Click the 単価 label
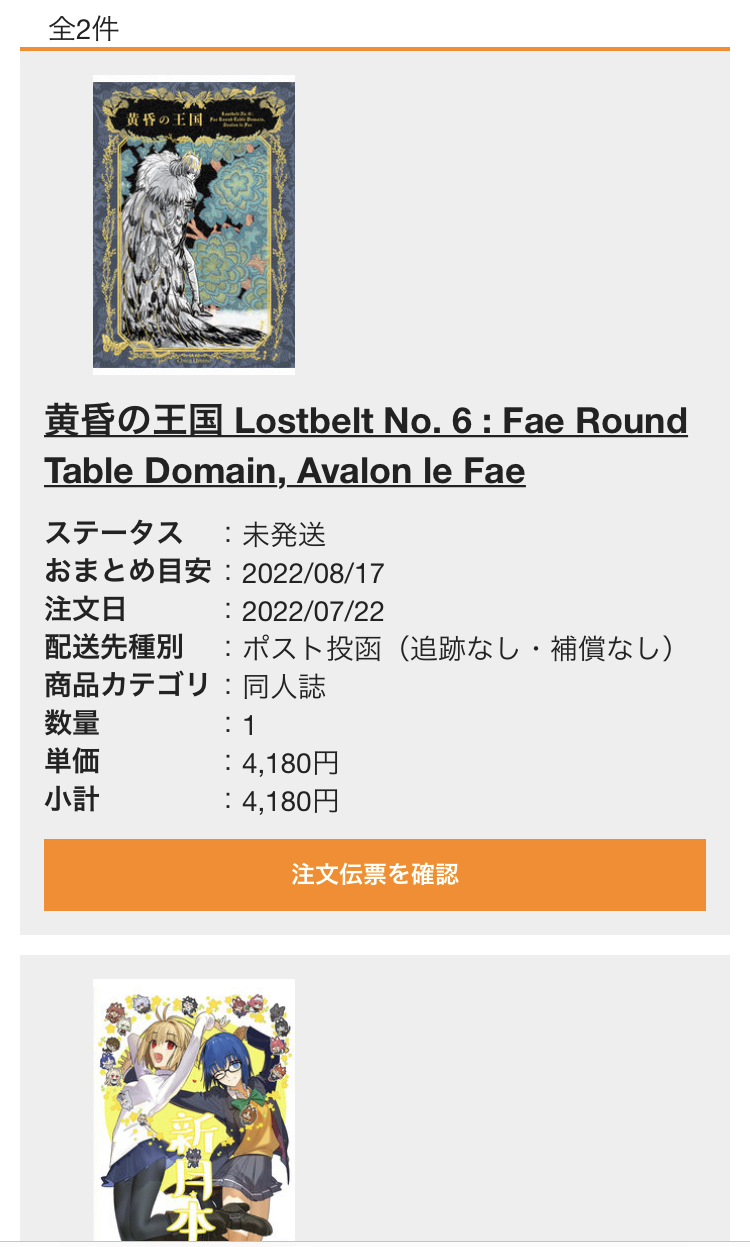This screenshot has height=1247, width=750. pyautogui.click(x=71, y=762)
